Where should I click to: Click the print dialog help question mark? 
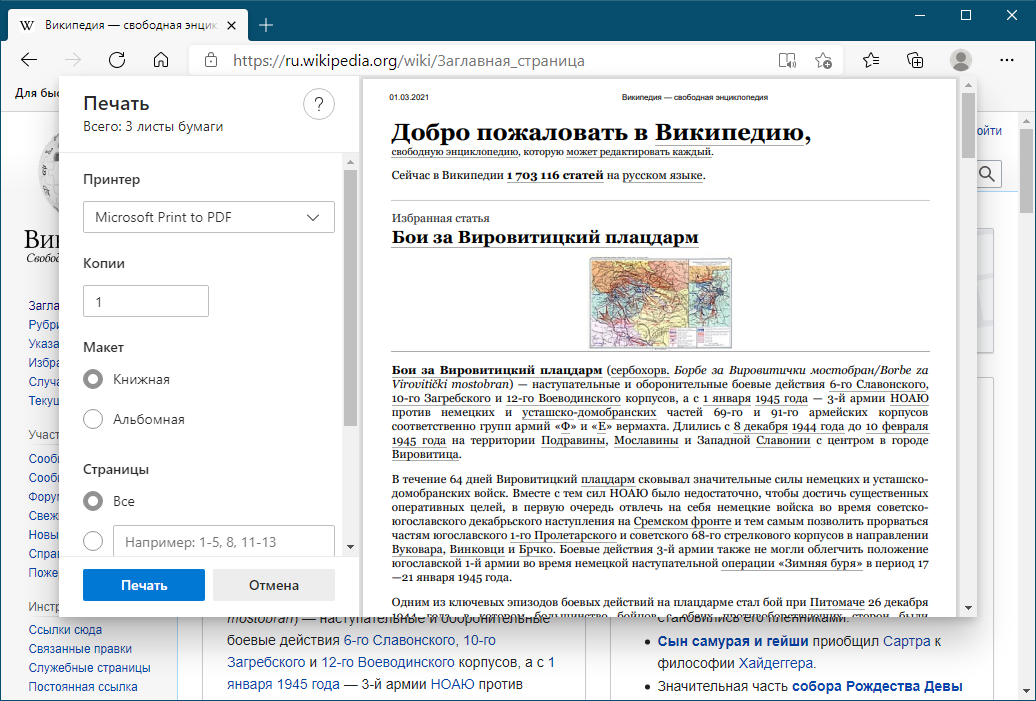pos(318,104)
